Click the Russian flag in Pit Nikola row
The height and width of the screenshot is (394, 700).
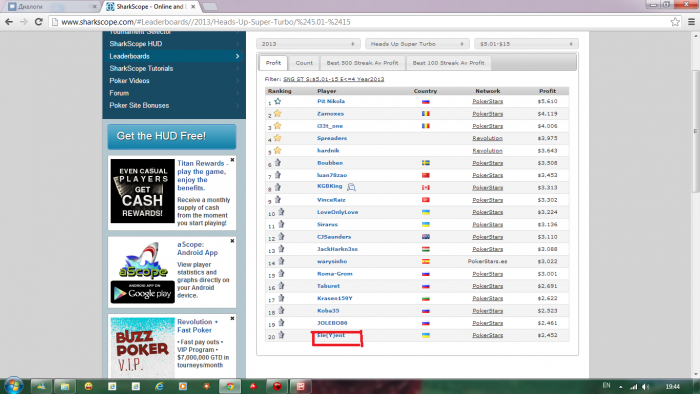[425, 102]
